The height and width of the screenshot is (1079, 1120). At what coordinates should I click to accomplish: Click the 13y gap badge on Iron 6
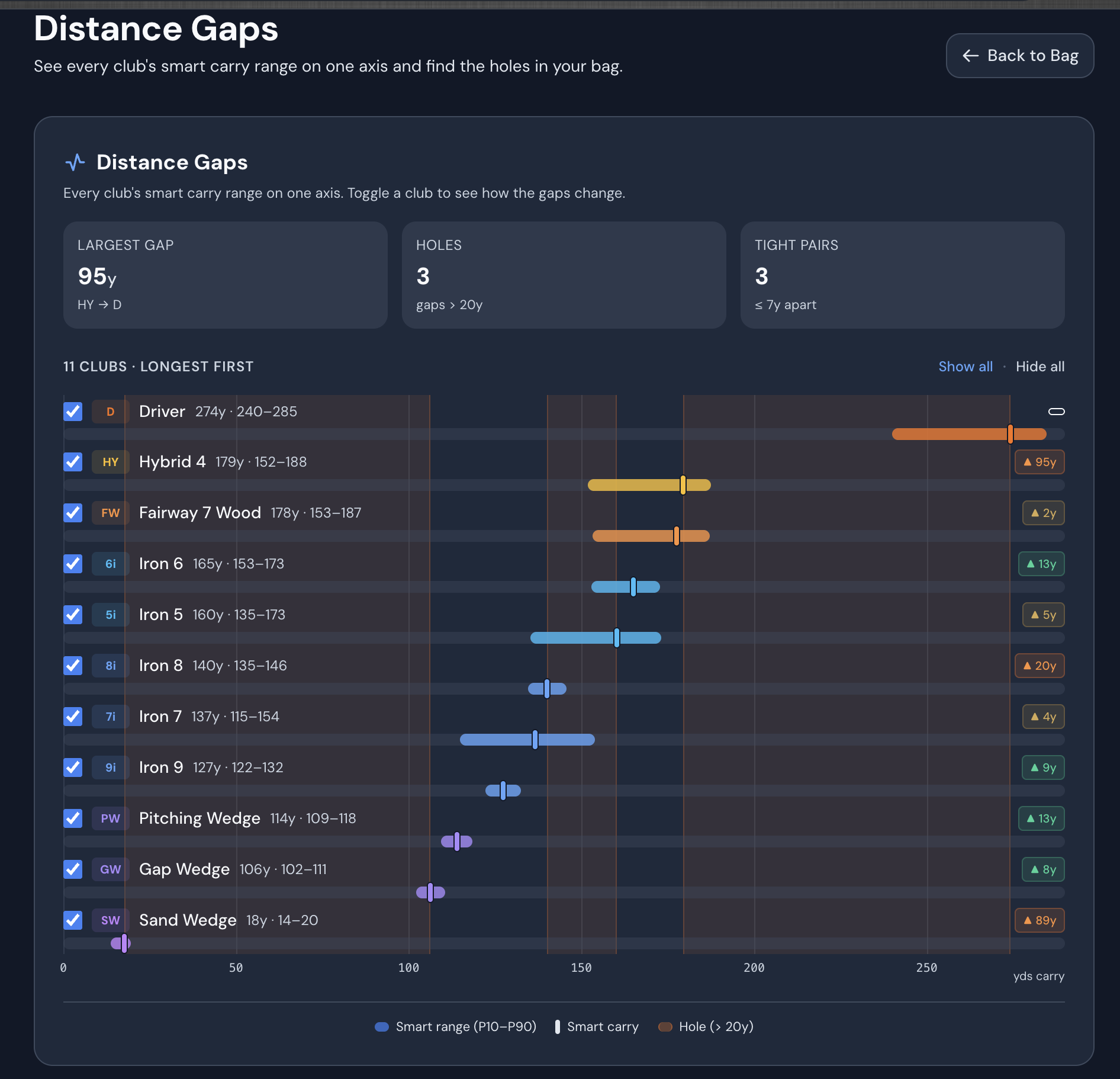(1041, 564)
